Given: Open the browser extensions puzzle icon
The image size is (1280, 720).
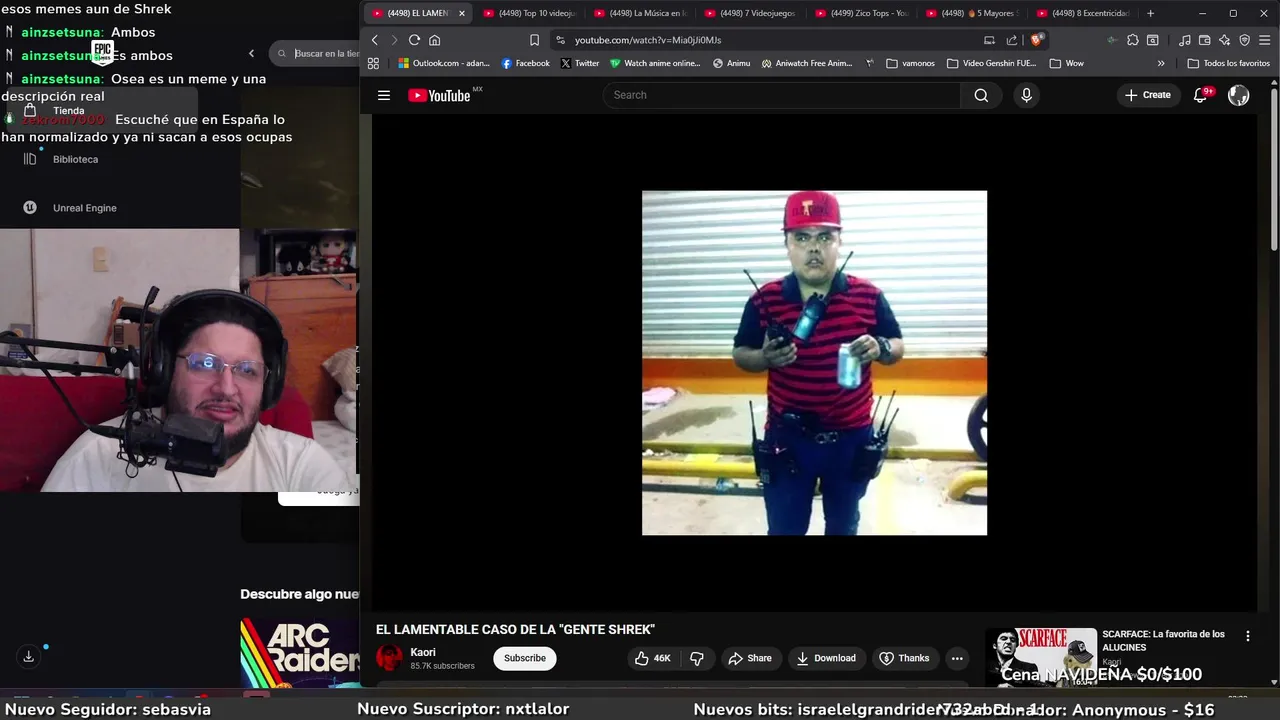Looking at the screenshot, I should 1132,40.
